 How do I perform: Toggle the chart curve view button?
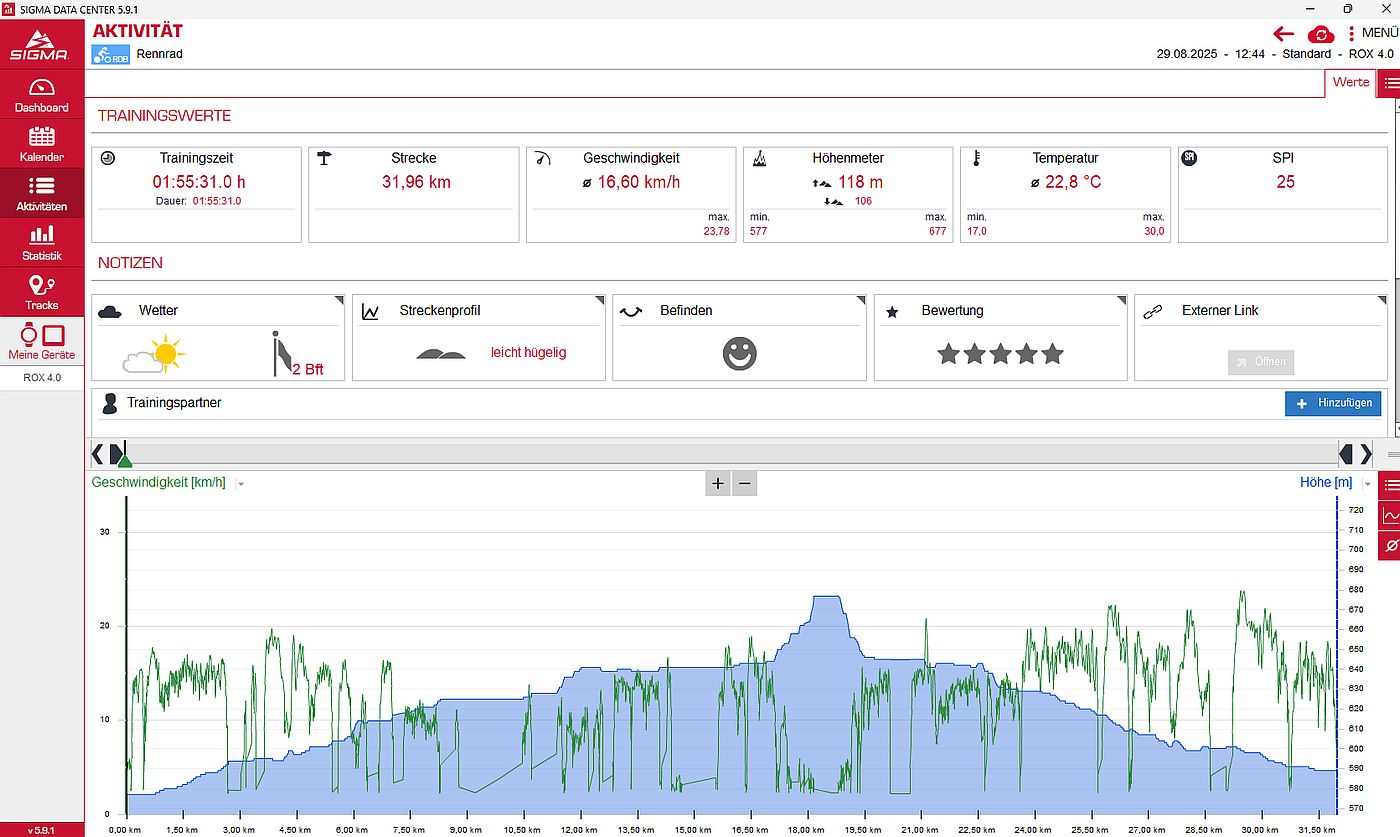point(1389,516)
